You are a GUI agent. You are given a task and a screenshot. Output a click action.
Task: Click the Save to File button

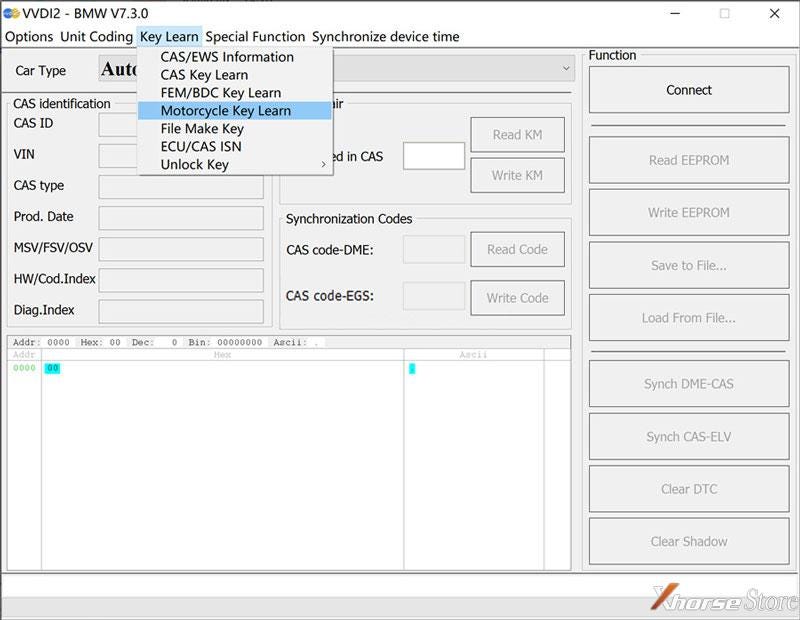click(689, 265)
